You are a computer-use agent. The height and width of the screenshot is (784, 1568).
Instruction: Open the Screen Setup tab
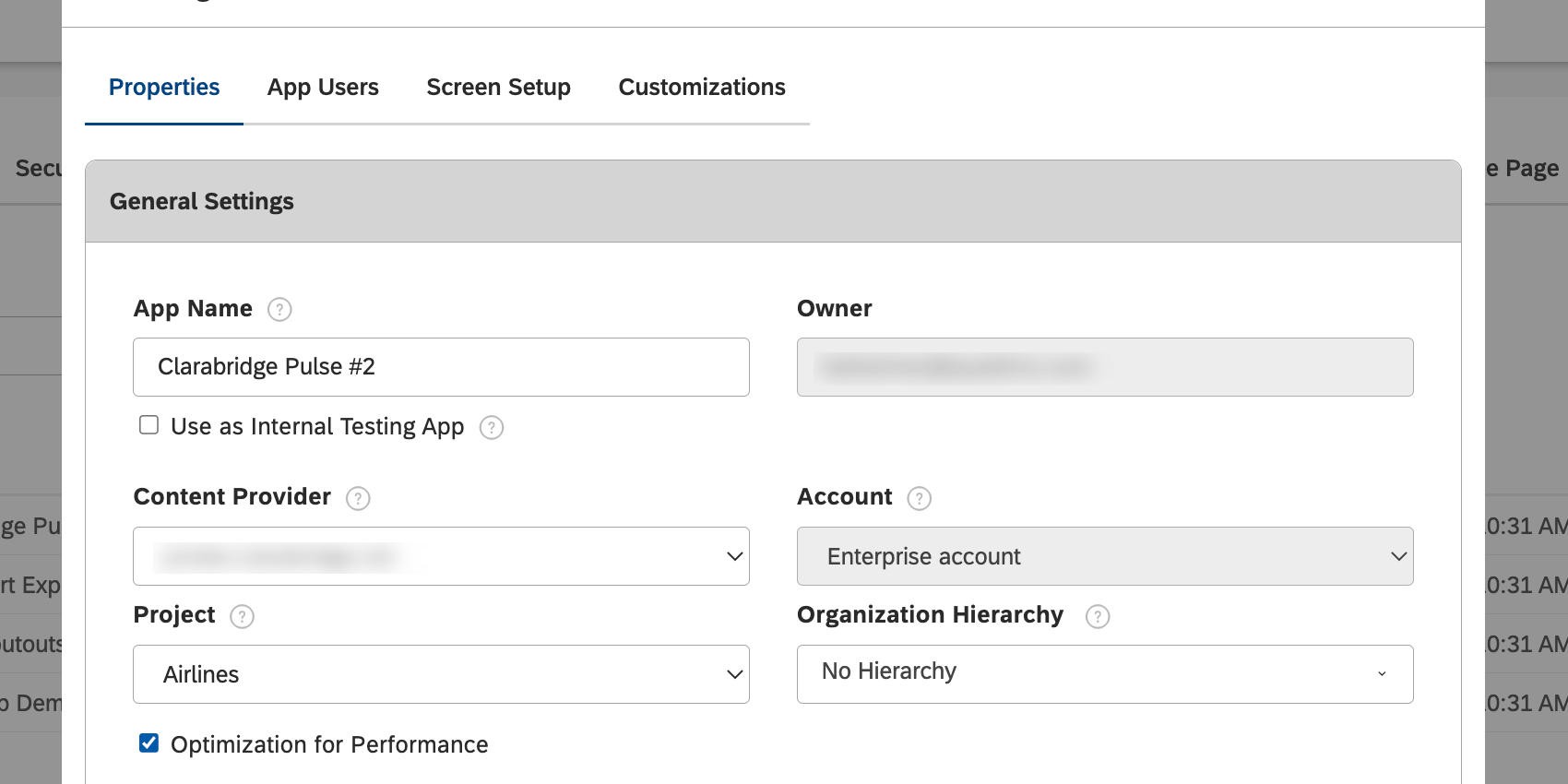[498, 88]
